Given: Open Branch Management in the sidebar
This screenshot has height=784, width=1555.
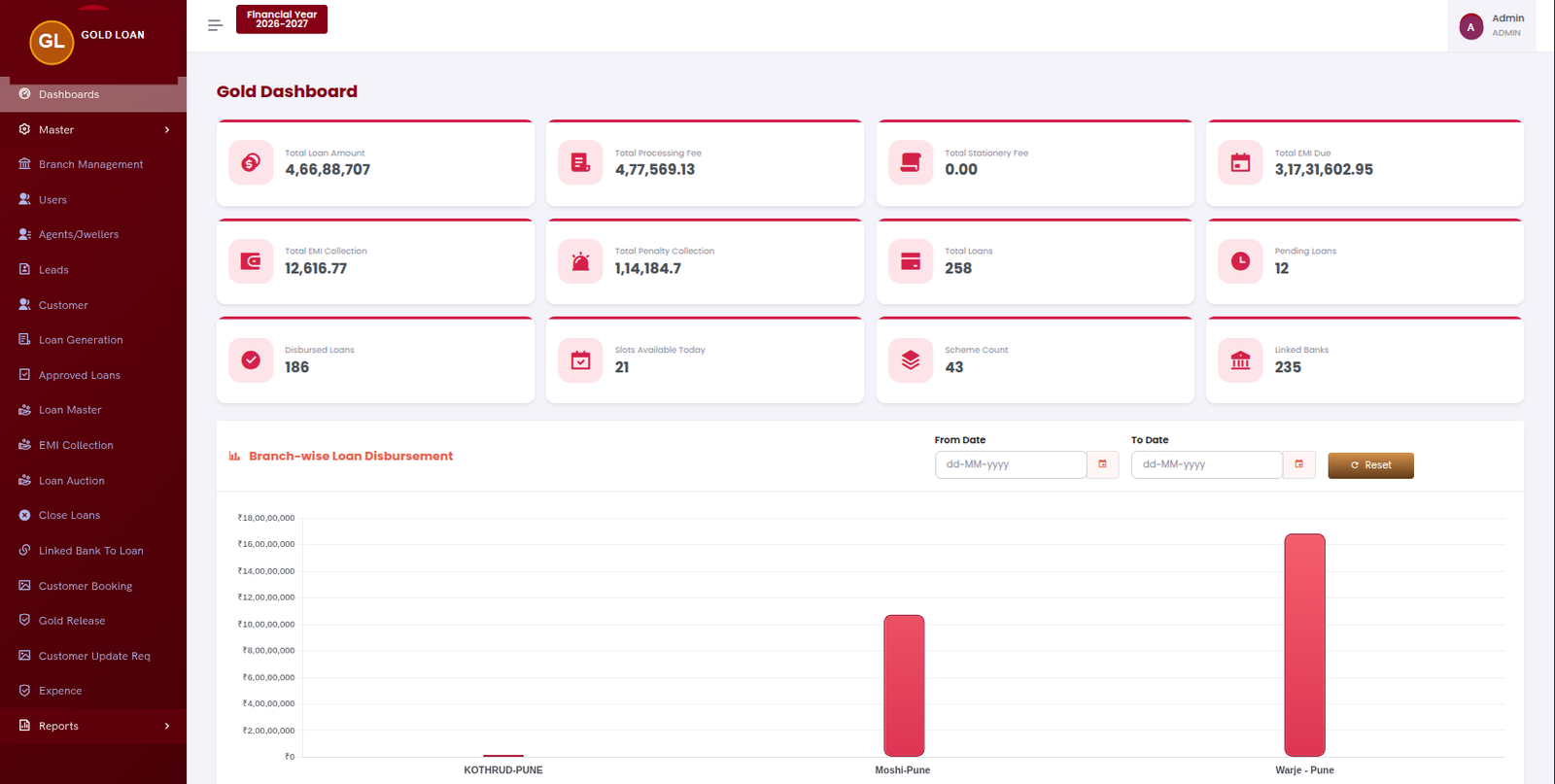Looking at the screenshot, I should point(93,164).
